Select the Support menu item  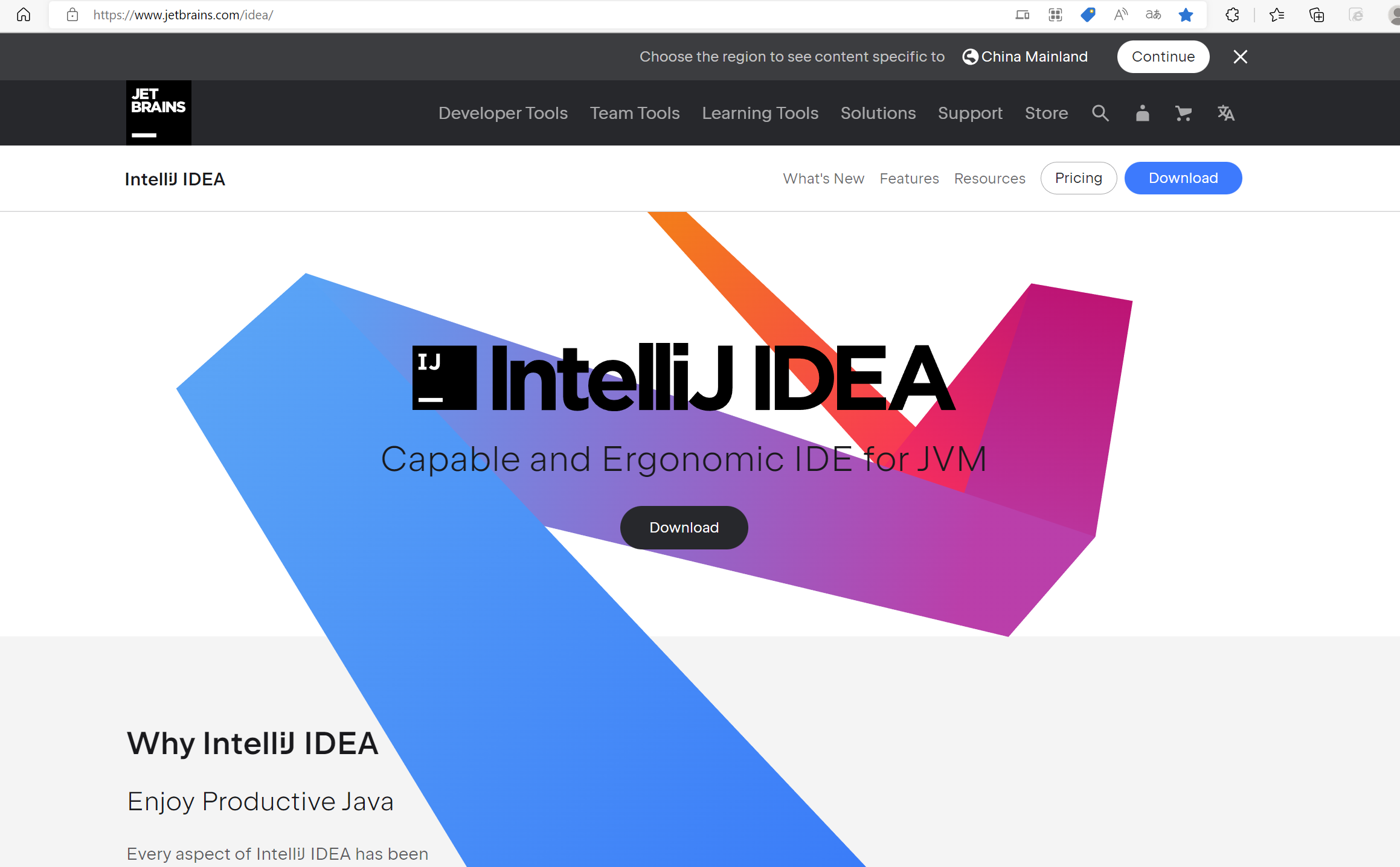[970, 113]
